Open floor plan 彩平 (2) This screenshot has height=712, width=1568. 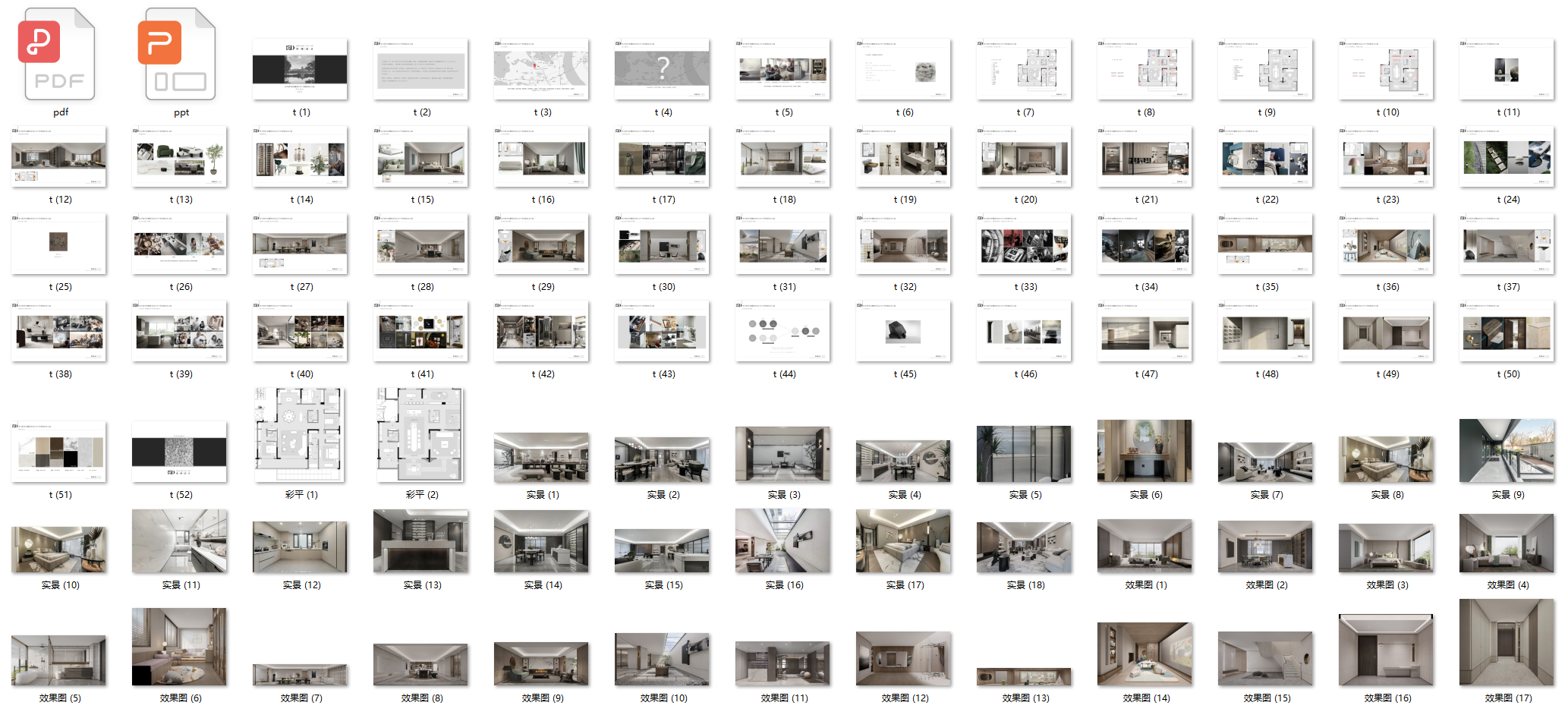420,435
